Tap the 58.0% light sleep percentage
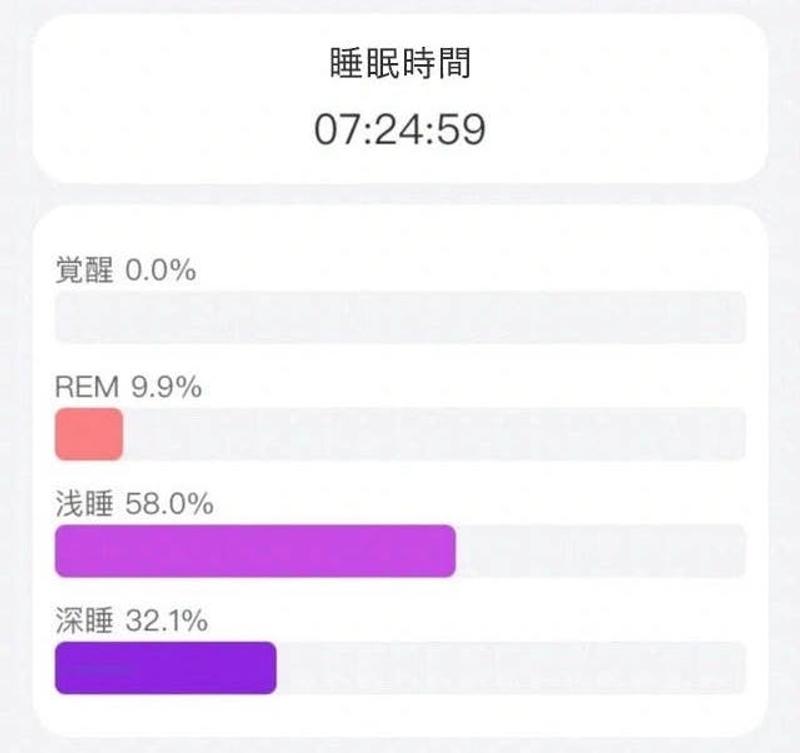 coord(170,505)
